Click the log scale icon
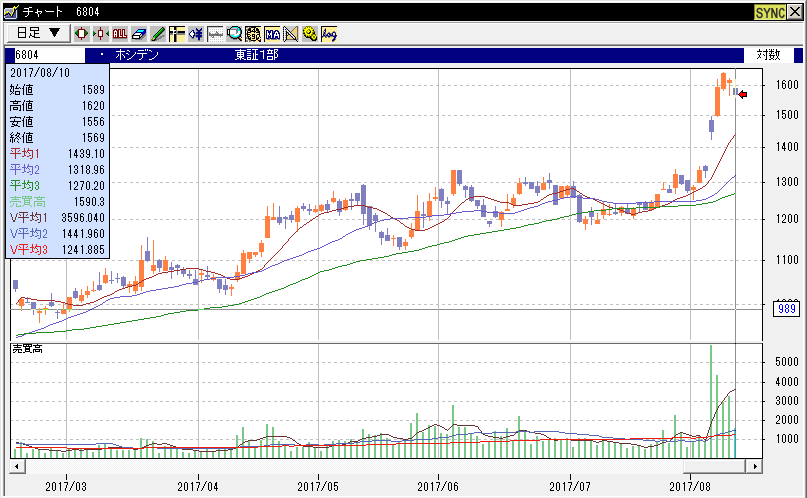This screenshot has width=807, height=498. click(329, 33)
